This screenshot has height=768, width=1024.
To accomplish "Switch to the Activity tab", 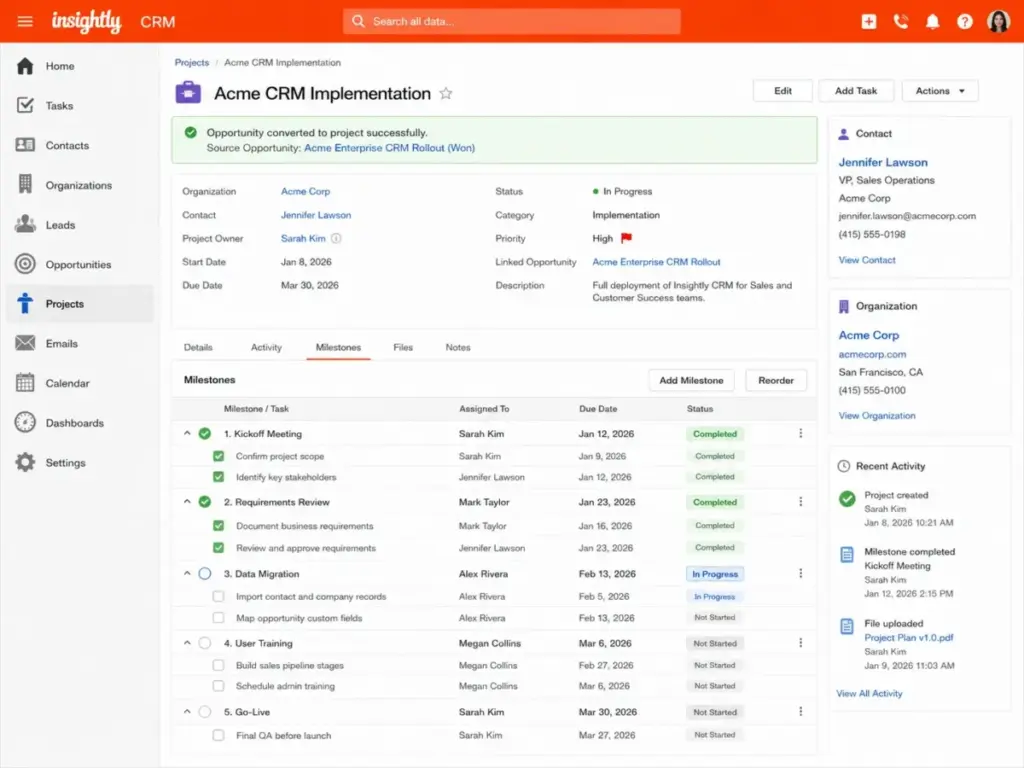I will pyautogui.click(x=266, y=347).
